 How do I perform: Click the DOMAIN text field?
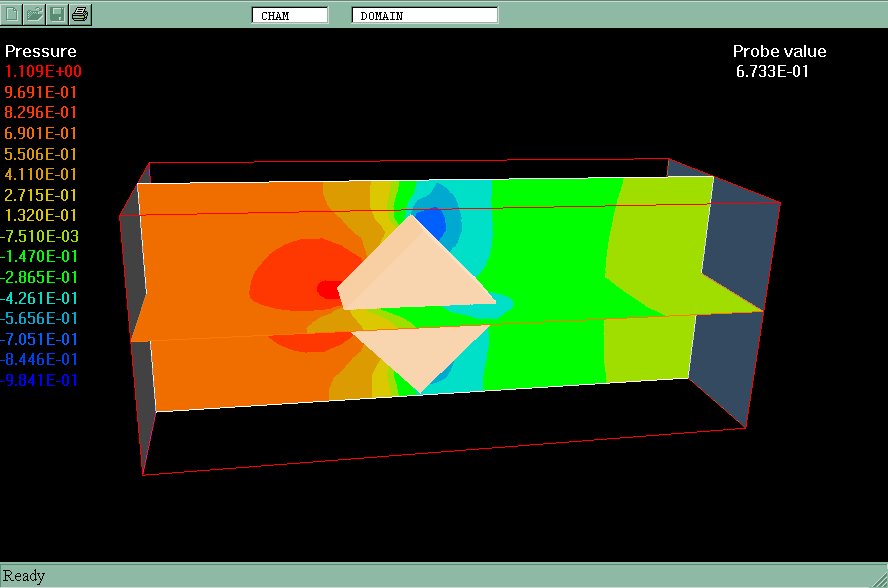coord(424,16)
